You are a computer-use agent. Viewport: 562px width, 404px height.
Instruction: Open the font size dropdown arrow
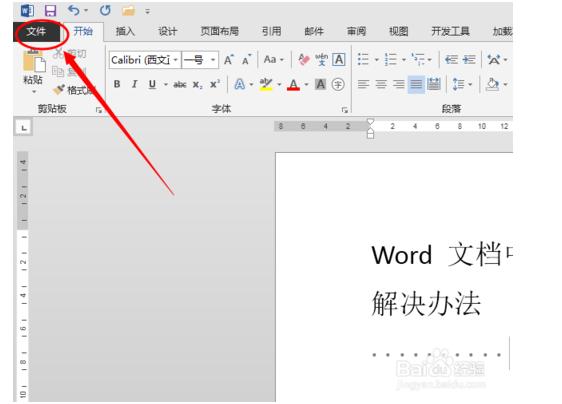pos(213,60)
